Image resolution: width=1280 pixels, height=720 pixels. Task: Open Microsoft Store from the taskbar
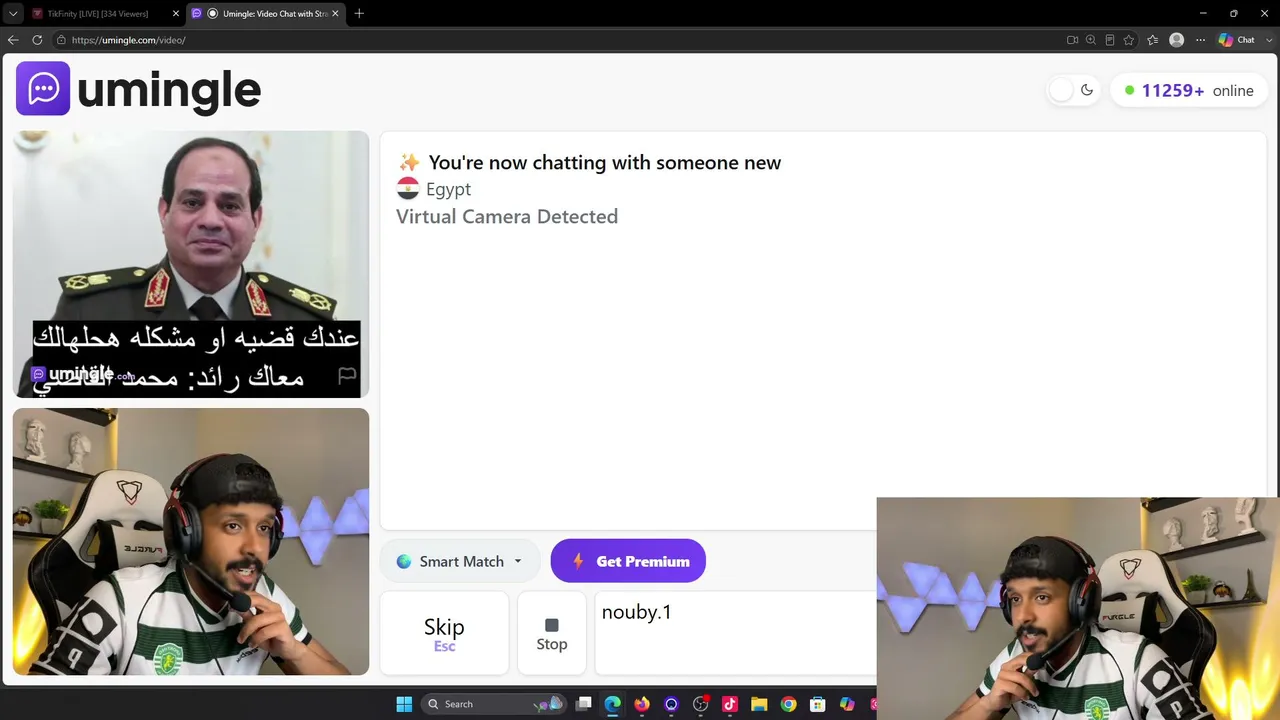817,704
